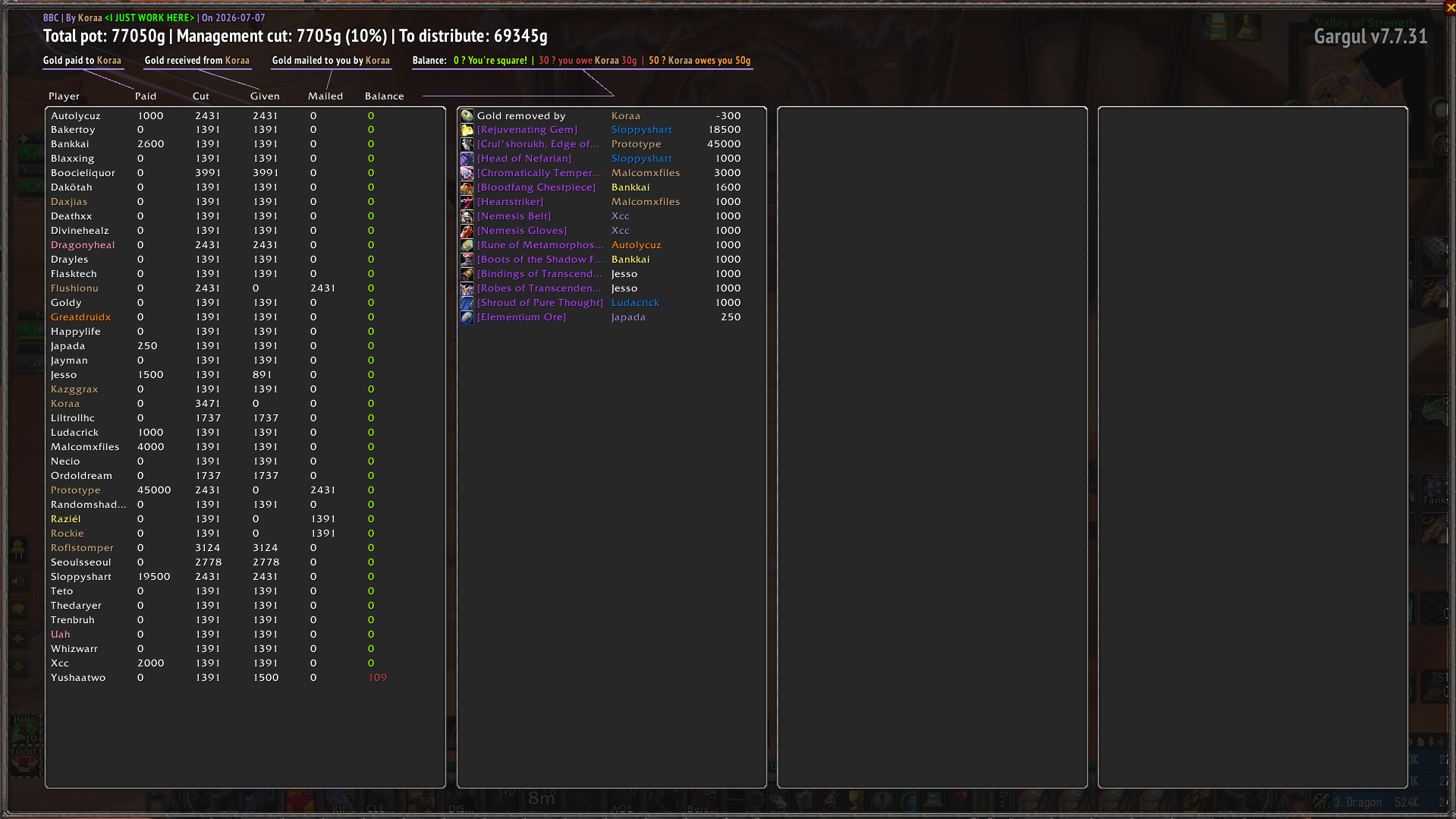The image size is (1456, 819).
Task: Click the gold coin icon beside Gold removed by
Action: [x=467, y=115]
